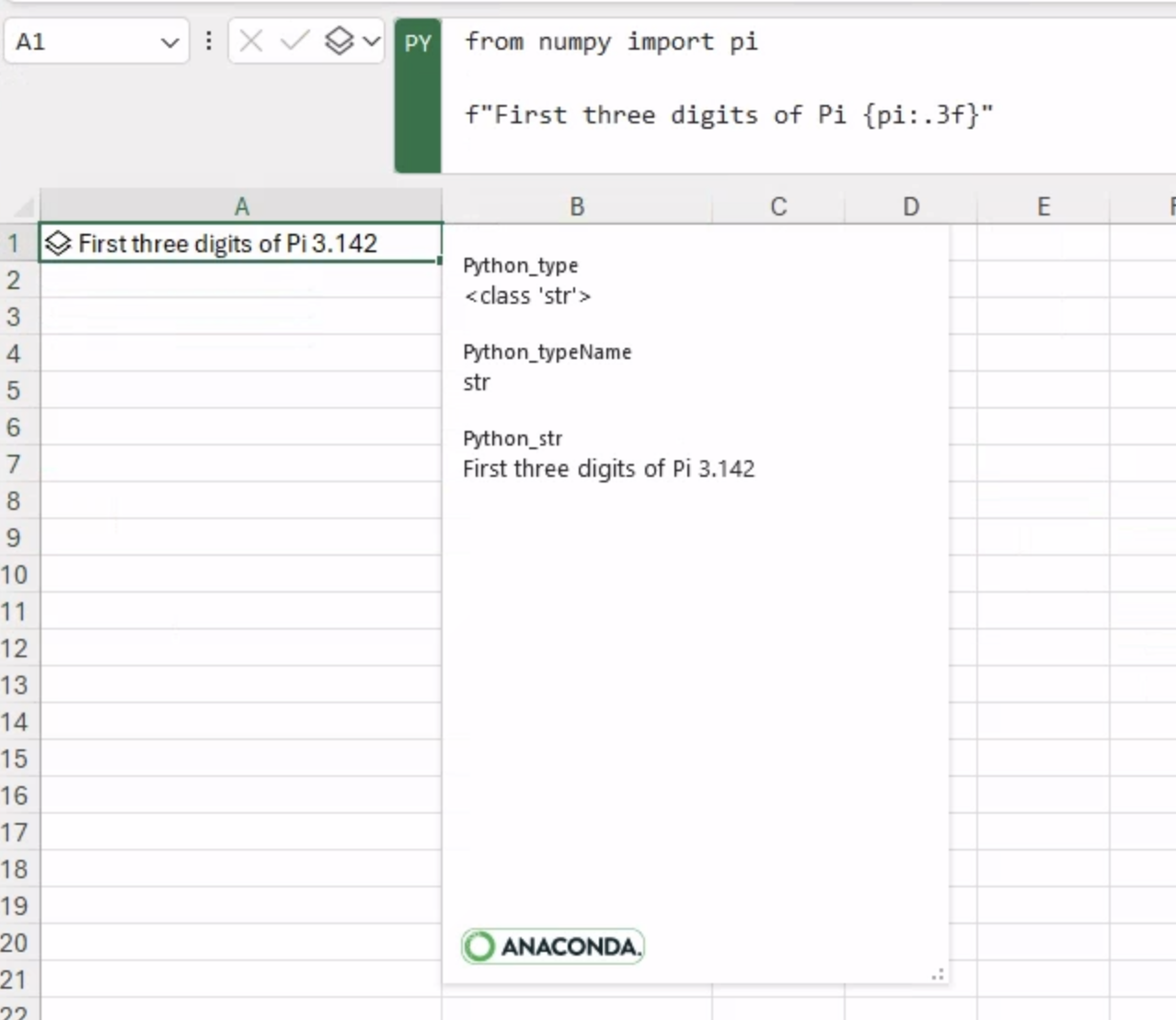Click the three-dot formula bar handle
Viewport: 1176px width, 1020px height.
coord(209,41)
